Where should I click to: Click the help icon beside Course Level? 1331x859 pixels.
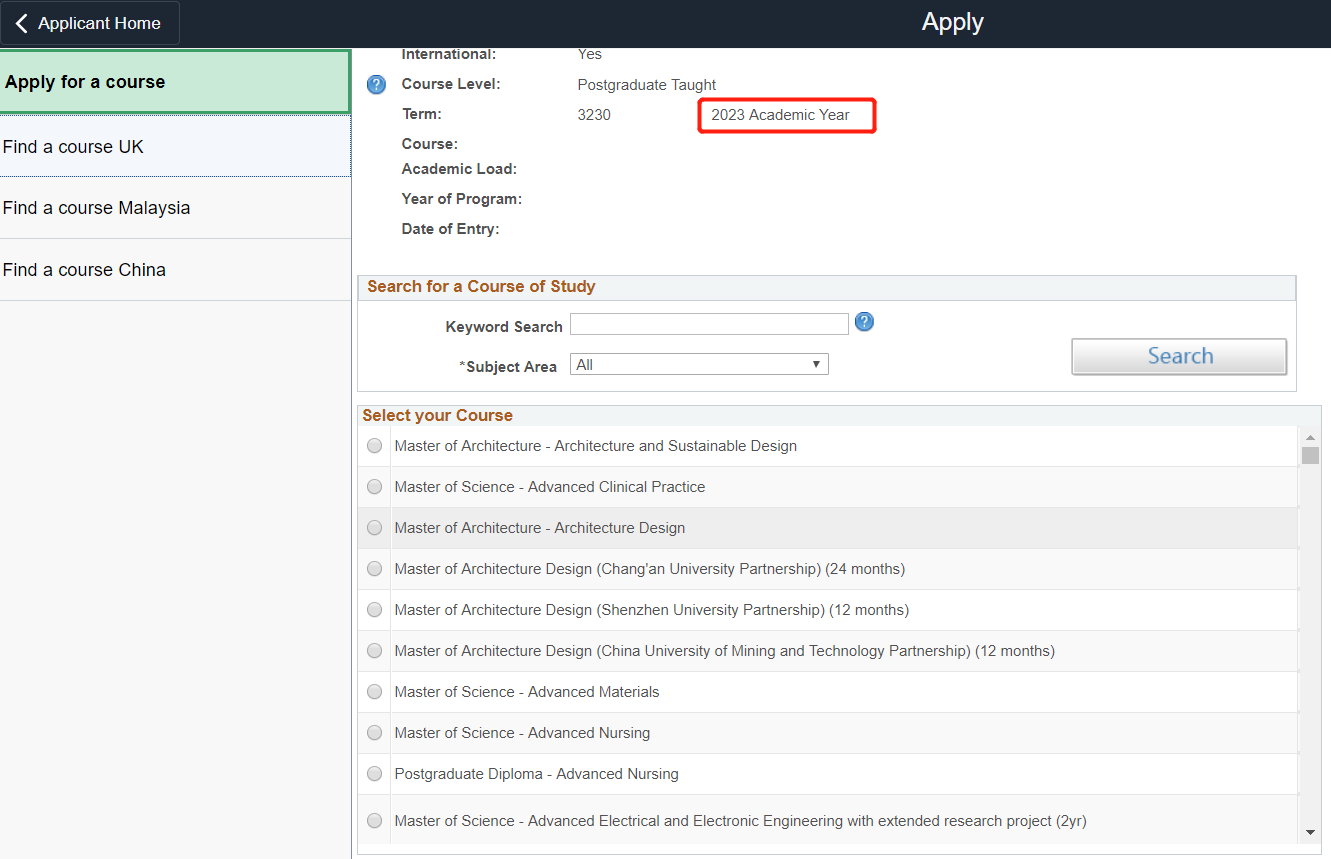click(376, 85)
